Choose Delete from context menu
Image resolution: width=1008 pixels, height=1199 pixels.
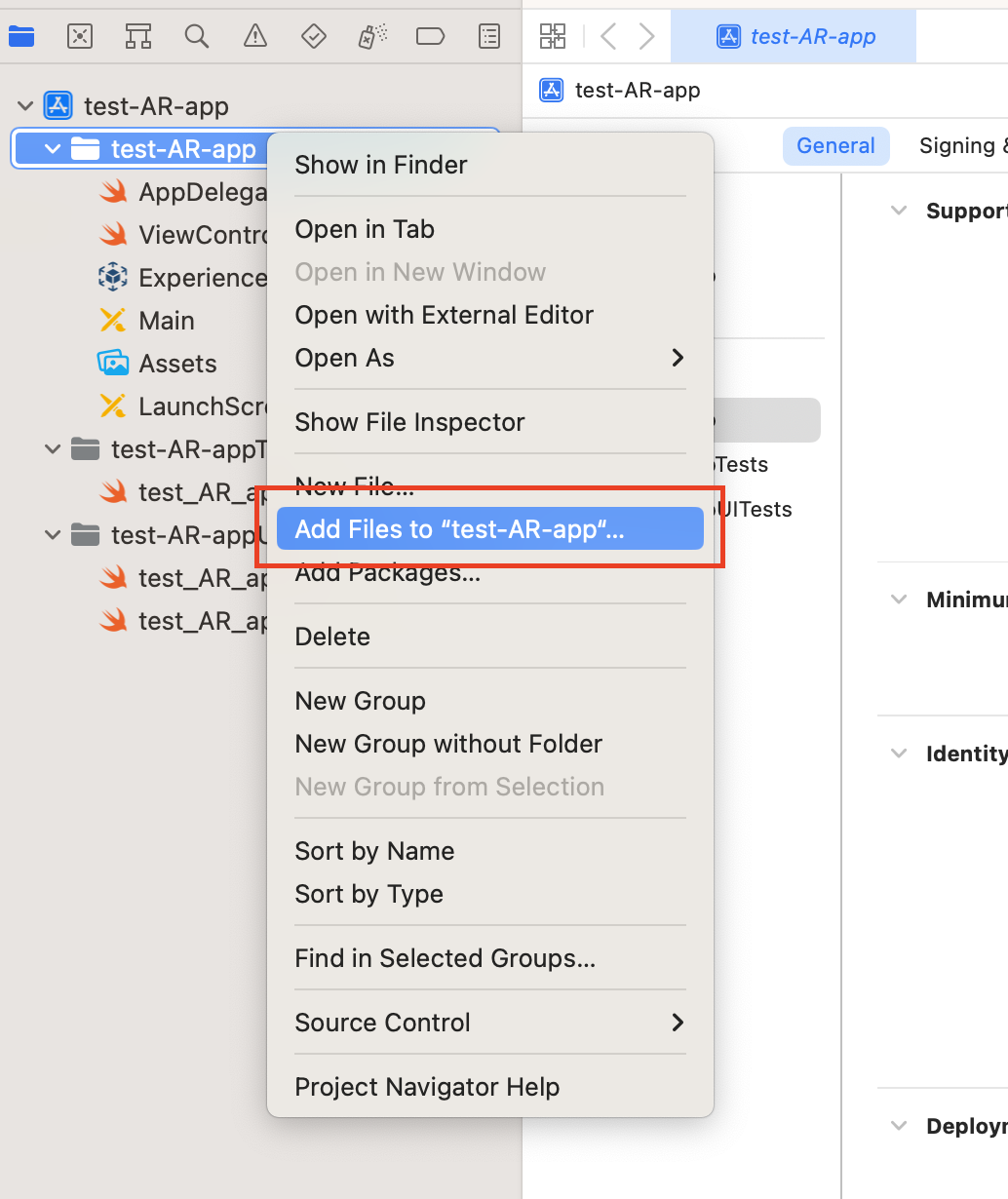(x=490, y=637)
